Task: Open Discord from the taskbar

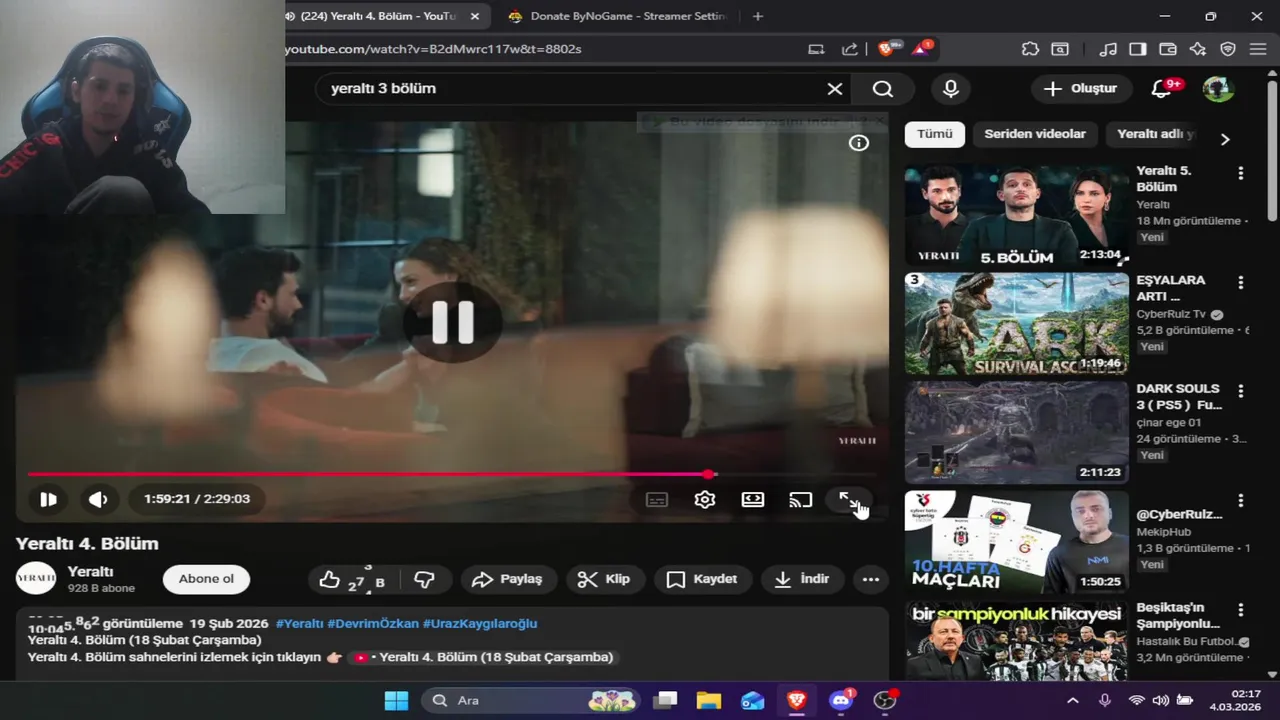Action: [841, 700]
